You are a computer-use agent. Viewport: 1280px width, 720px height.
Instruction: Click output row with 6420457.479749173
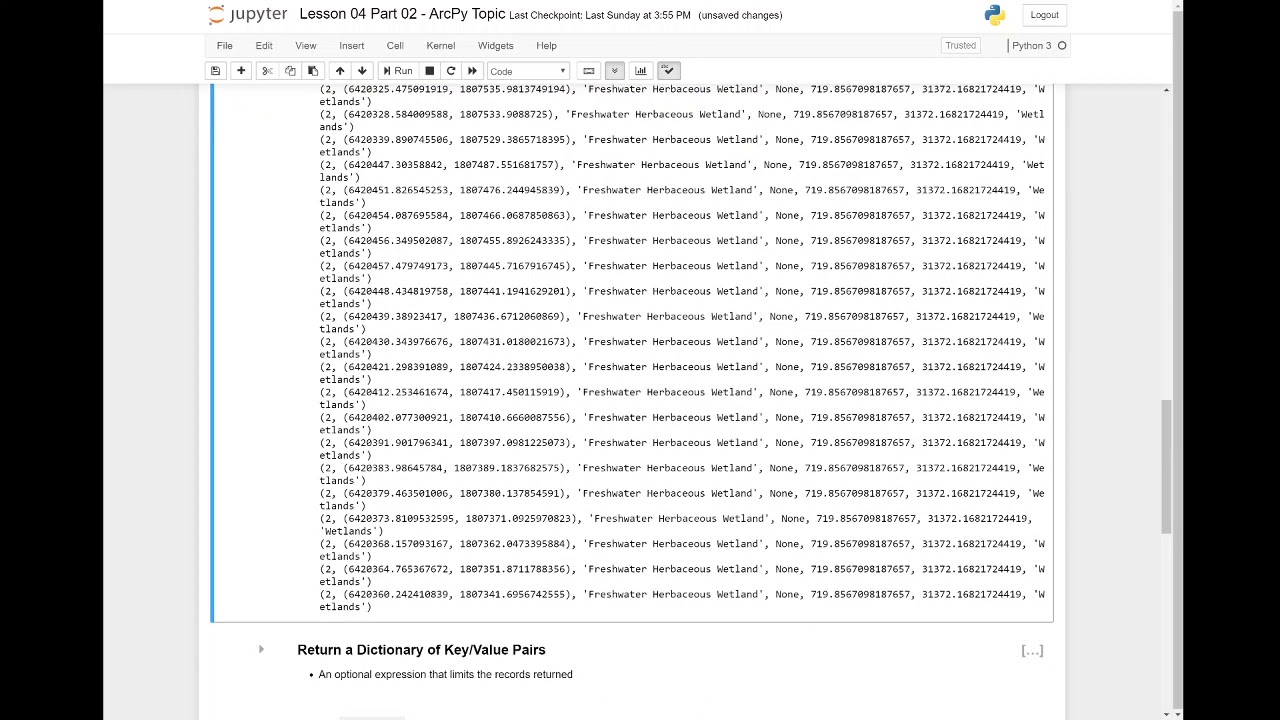tap(682, 272)
